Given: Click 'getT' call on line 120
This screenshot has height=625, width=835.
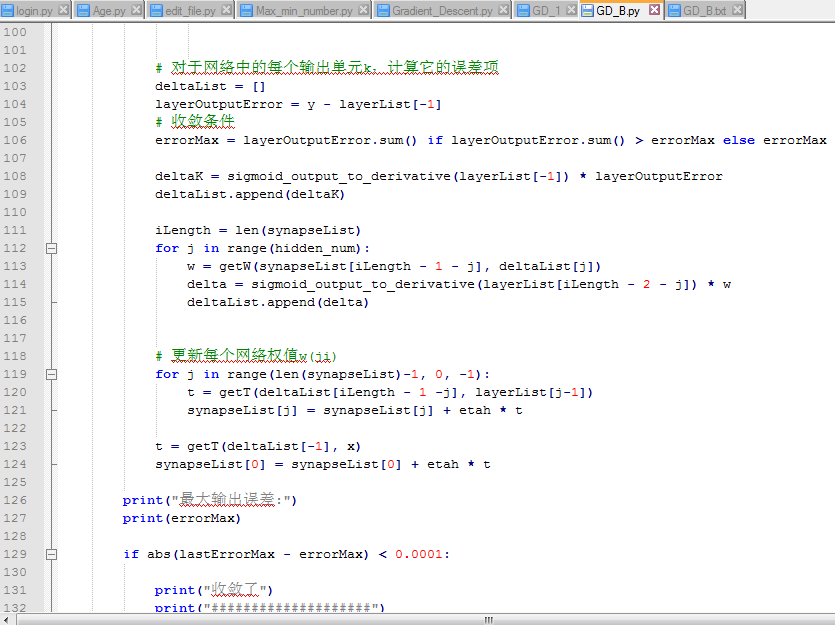Looking at the screenshot, I should [x=234, y=392].
